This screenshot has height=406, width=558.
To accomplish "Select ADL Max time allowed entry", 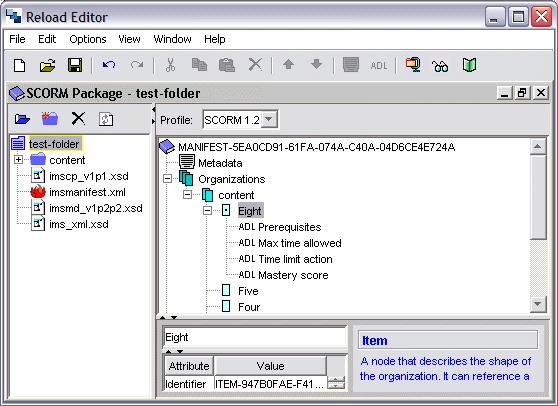I will pyautogui.click(x=290, y=243).
